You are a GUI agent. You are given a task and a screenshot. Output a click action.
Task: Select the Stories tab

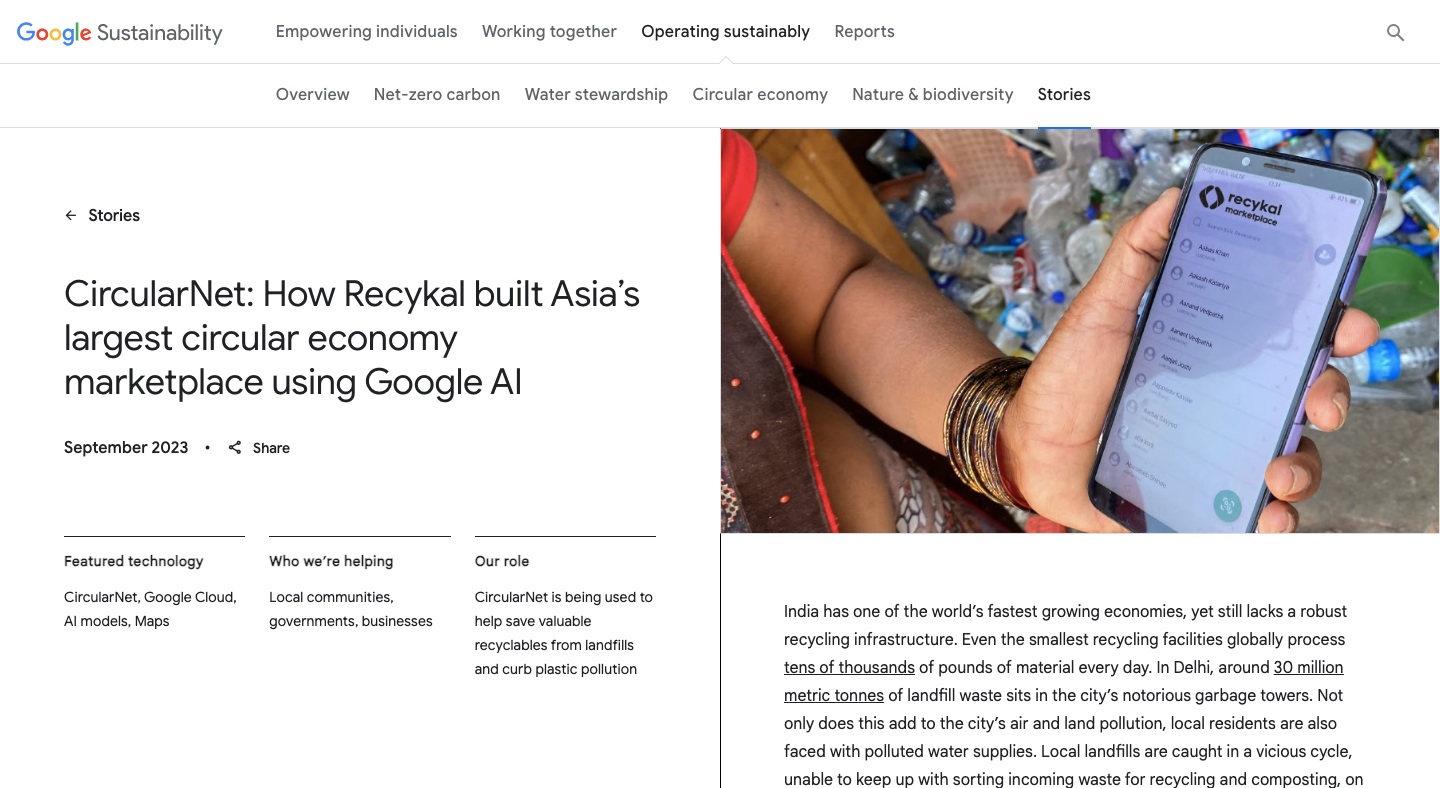pyautogui.click(x=1064, y=94)
